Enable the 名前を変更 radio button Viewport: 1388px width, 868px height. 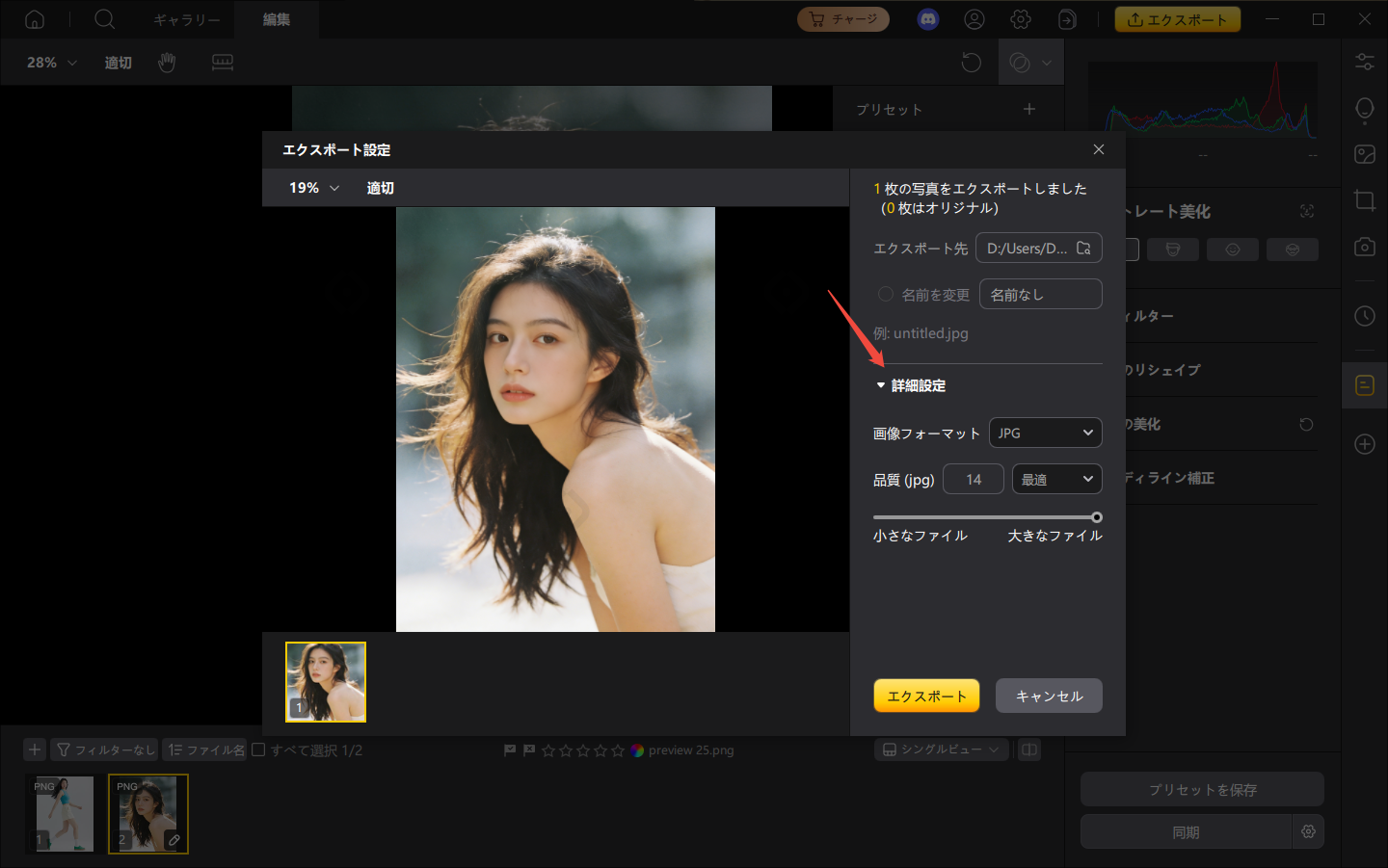(885, 294)
